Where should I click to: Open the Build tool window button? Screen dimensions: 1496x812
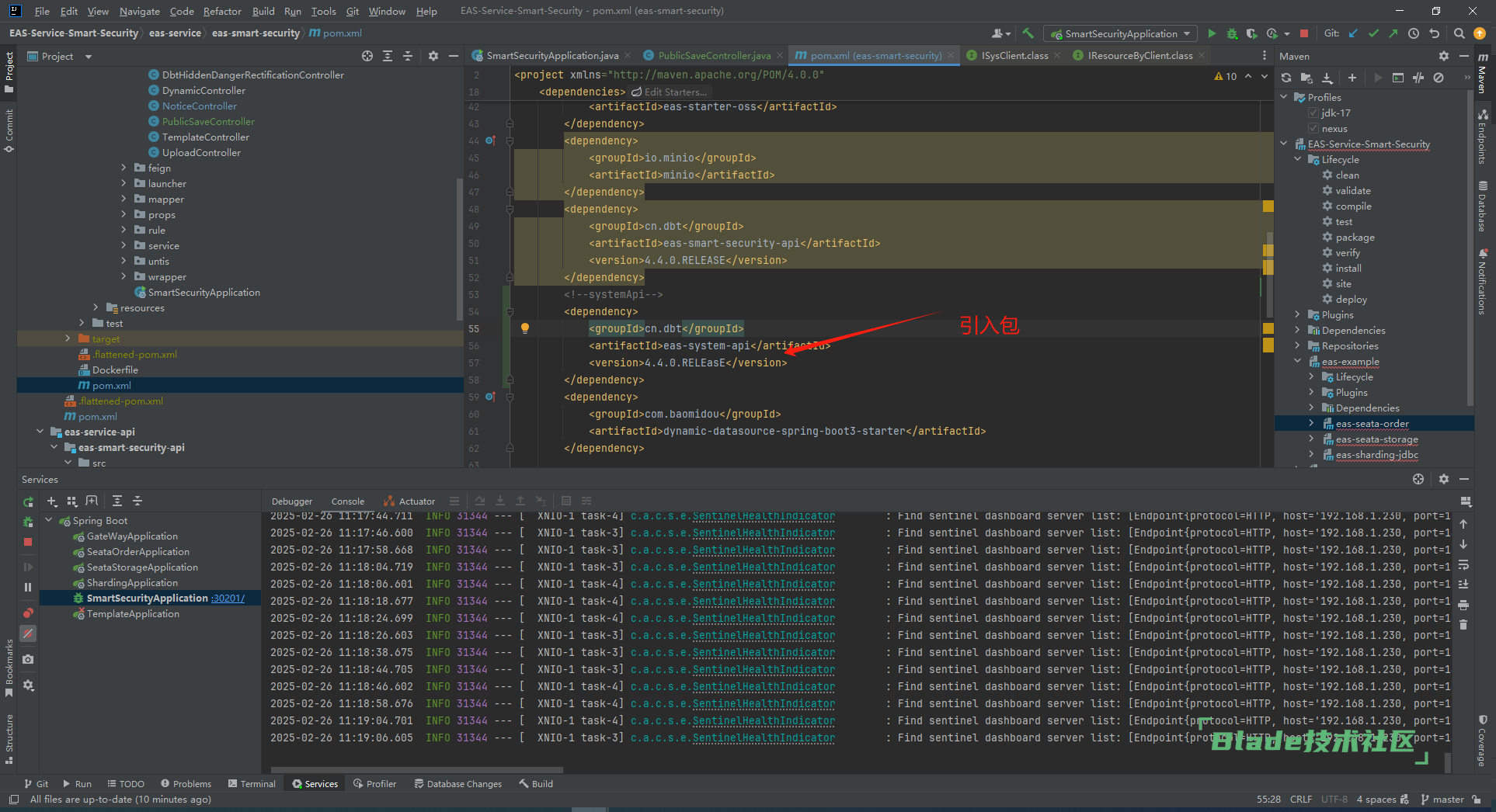(536, 784)
